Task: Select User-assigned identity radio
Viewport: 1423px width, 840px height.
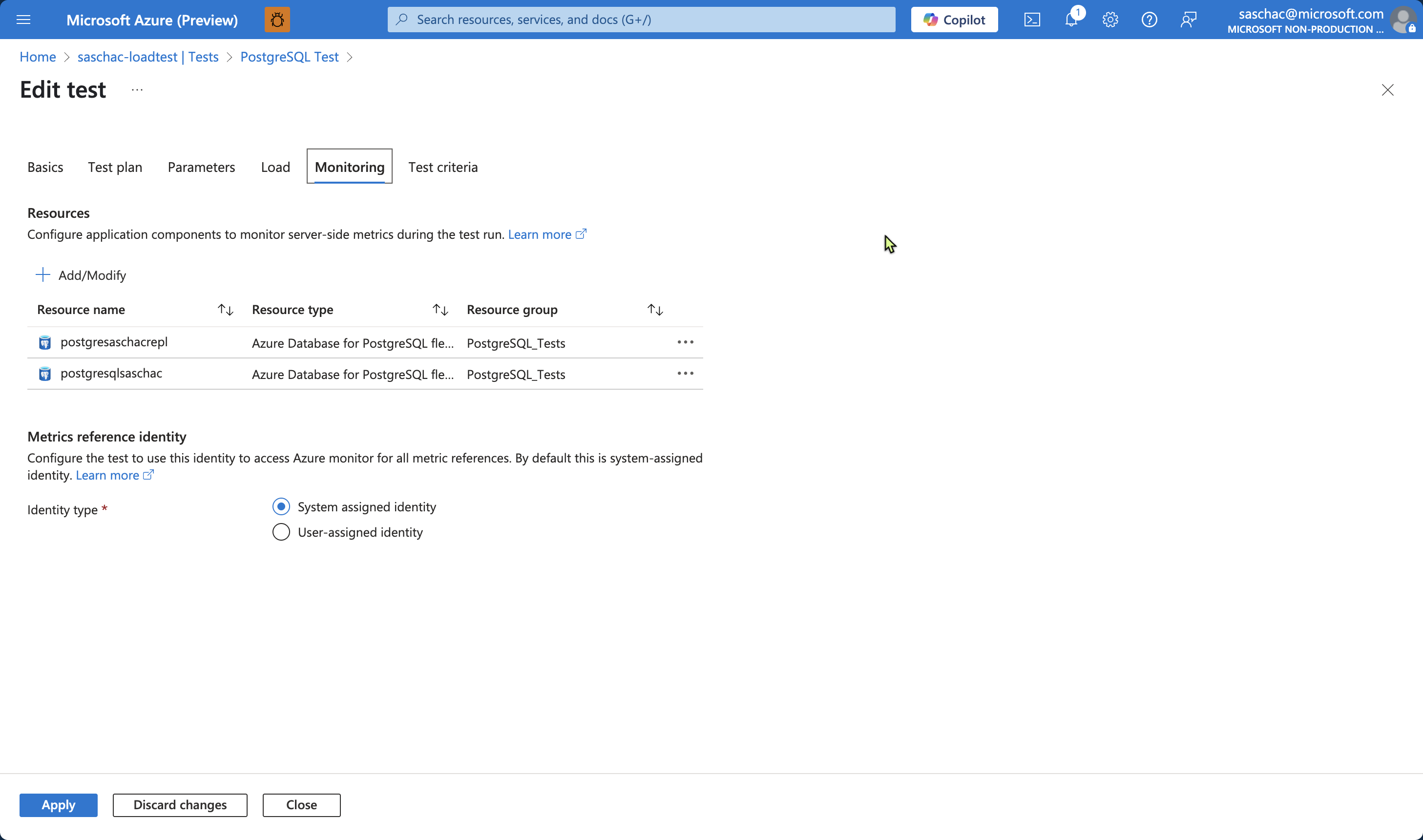Action: [x=281, y=532]
